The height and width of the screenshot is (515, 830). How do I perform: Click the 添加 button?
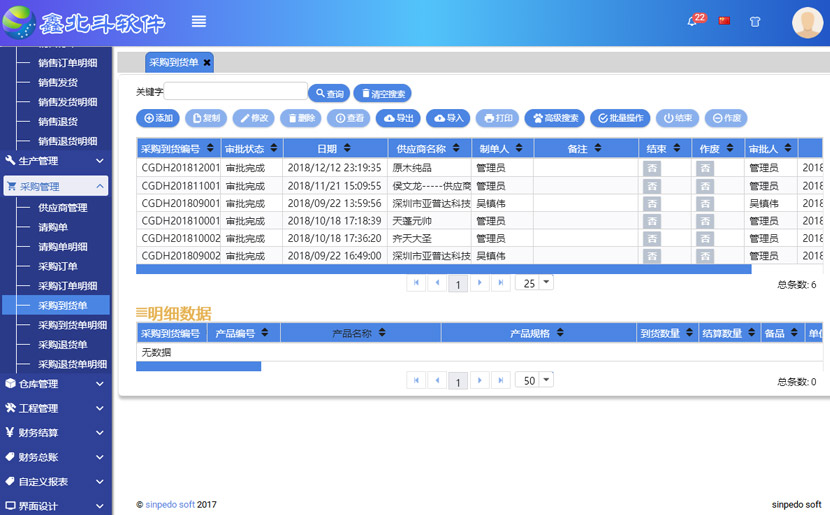point(158,118)
